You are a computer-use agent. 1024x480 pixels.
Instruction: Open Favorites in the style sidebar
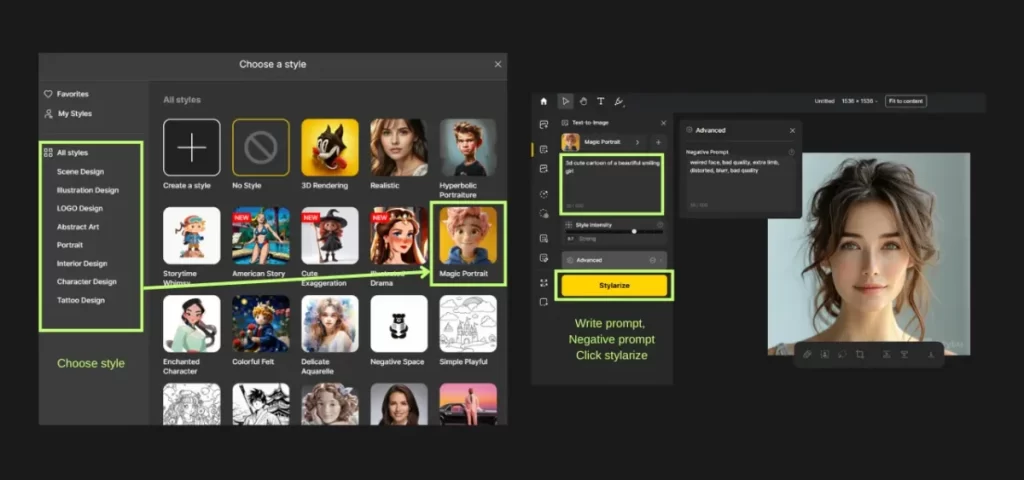point(66,94)
